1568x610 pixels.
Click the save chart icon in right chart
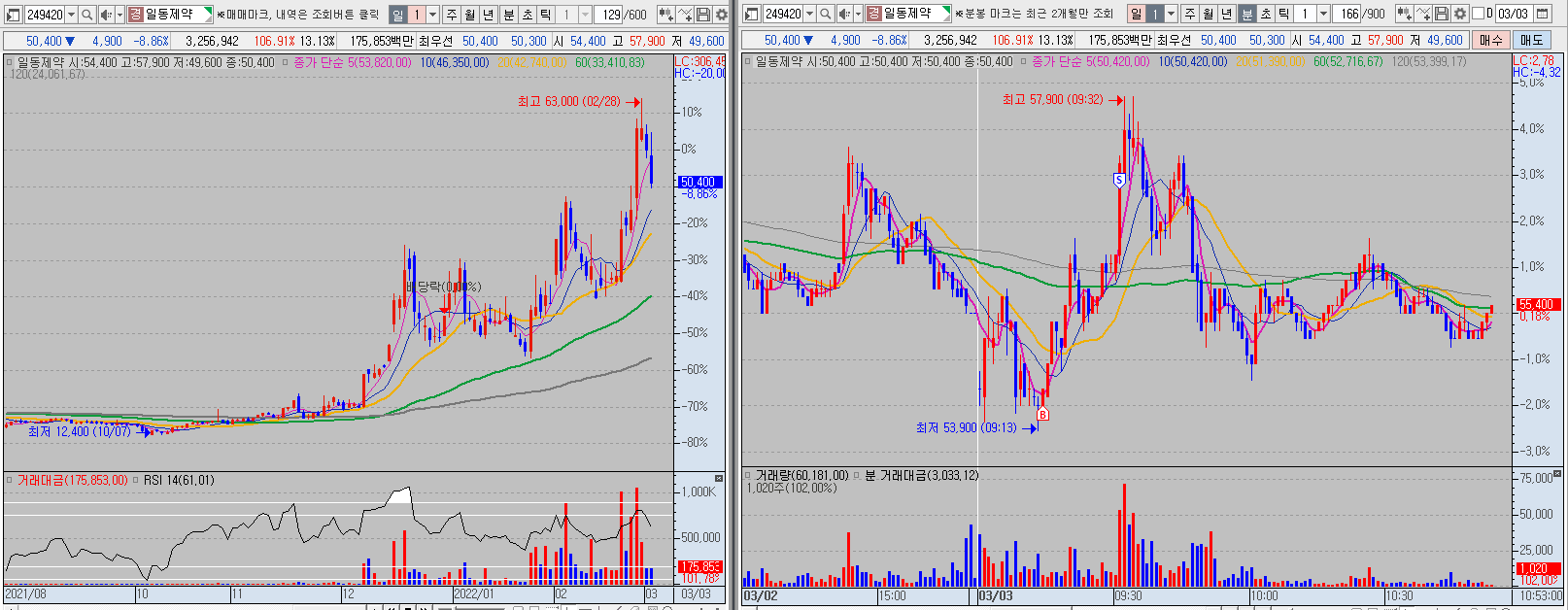[x=1442, y=15]
